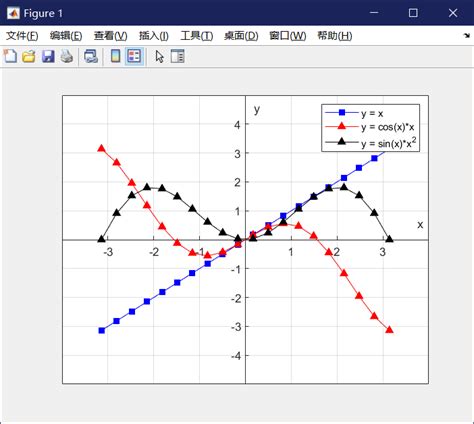Click the x-axis tick label -2
The image size is (474, 424).
154,252
